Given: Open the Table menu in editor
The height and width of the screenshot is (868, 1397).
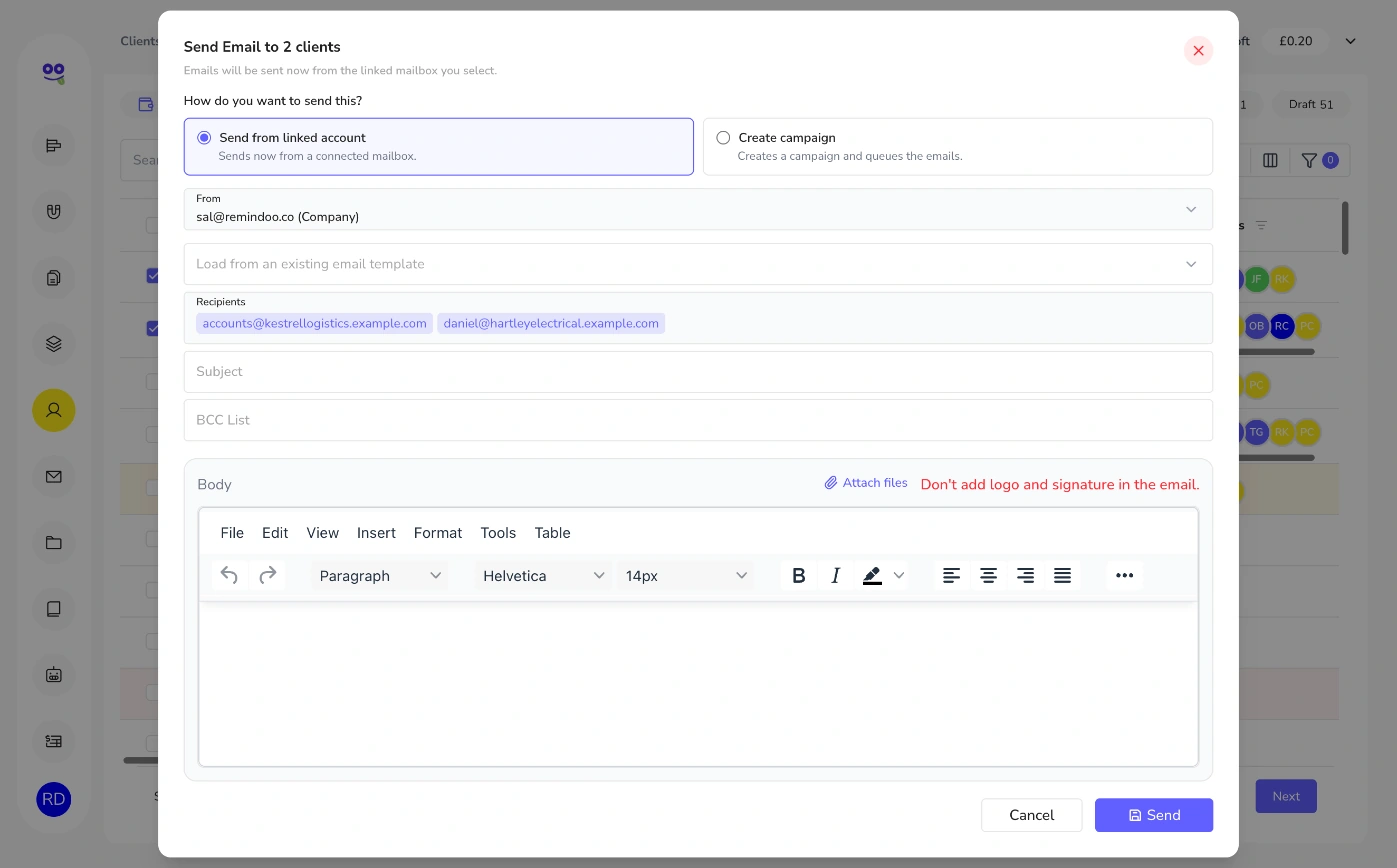Looking at the screenshot, I should click(552, 533).
